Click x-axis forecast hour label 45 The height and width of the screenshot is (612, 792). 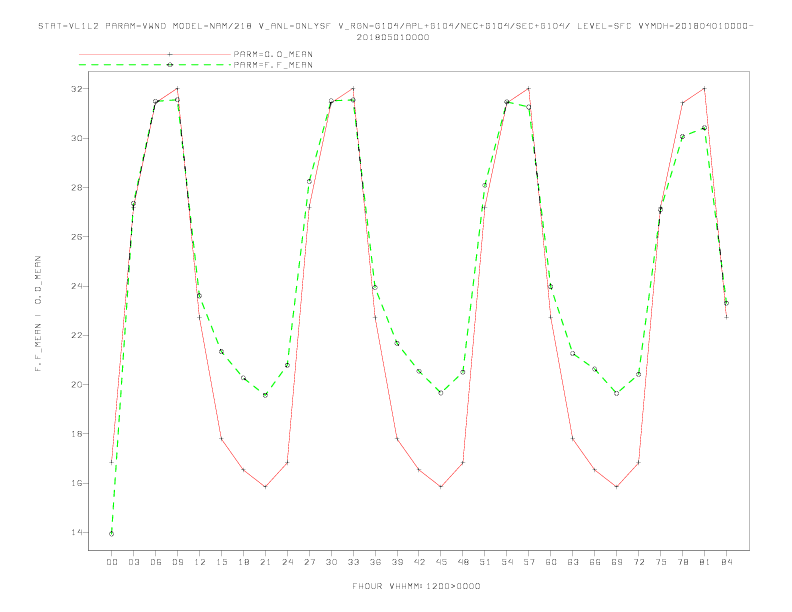(x=441, y=562)
